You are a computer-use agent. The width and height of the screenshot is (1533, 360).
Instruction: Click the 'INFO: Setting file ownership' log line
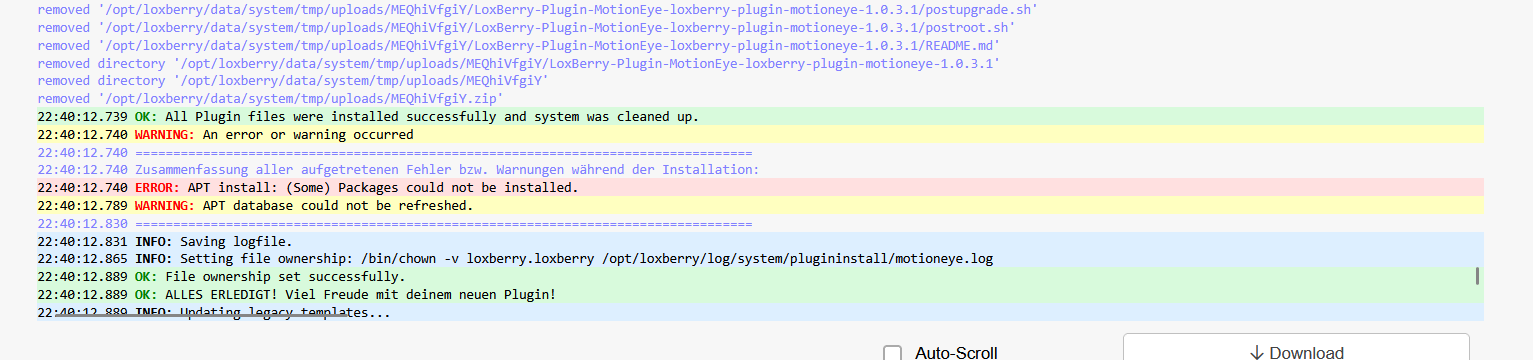coord(760,259)
